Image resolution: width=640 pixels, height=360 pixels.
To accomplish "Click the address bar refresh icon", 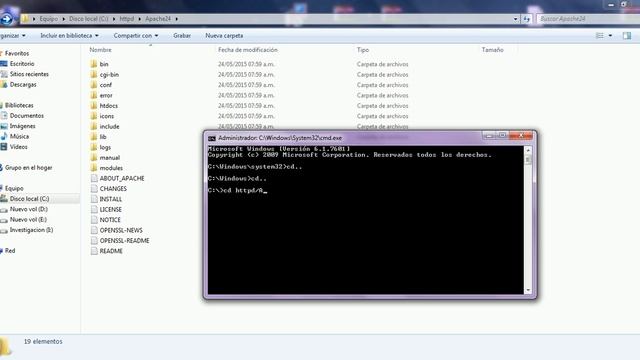I will (527, 19).
